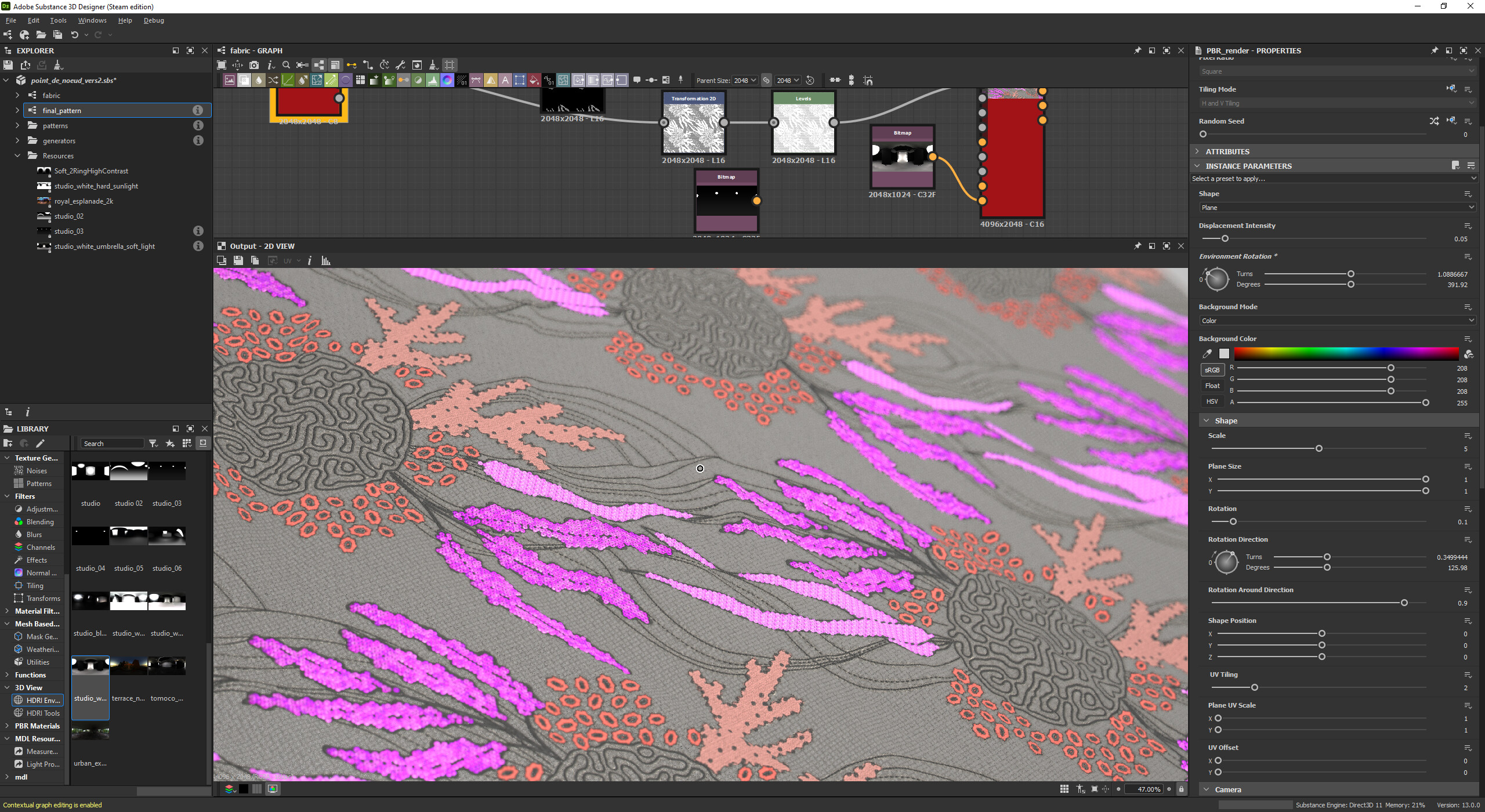Click the sRGB button under Background Color
This screenshot has width=1485, height=812.
[x=1212, y=369]
